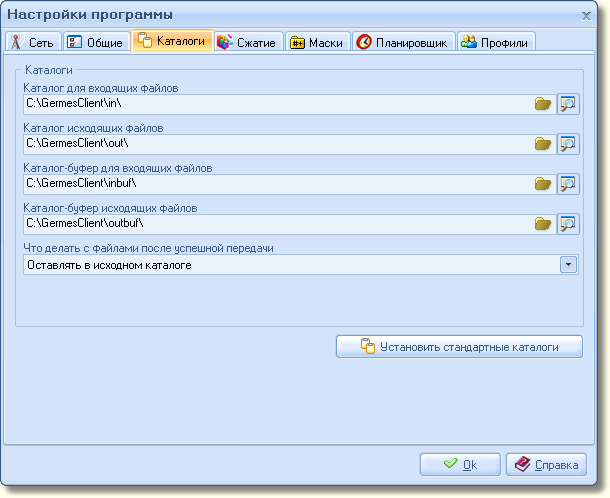Browse with magnifier for GermesClient\out\ path

568,144
